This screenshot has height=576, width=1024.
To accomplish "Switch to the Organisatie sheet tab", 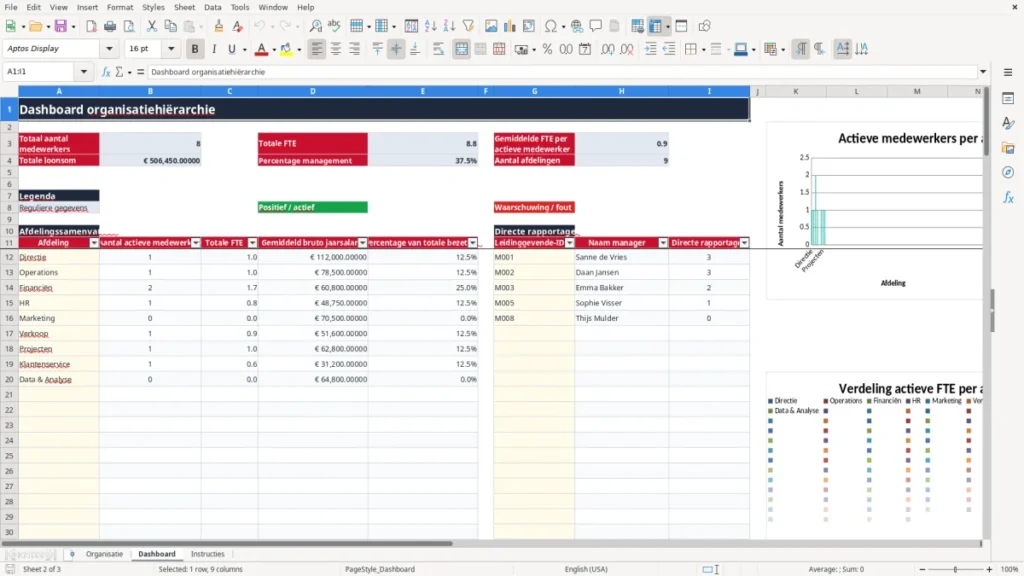I will point(104,554).
